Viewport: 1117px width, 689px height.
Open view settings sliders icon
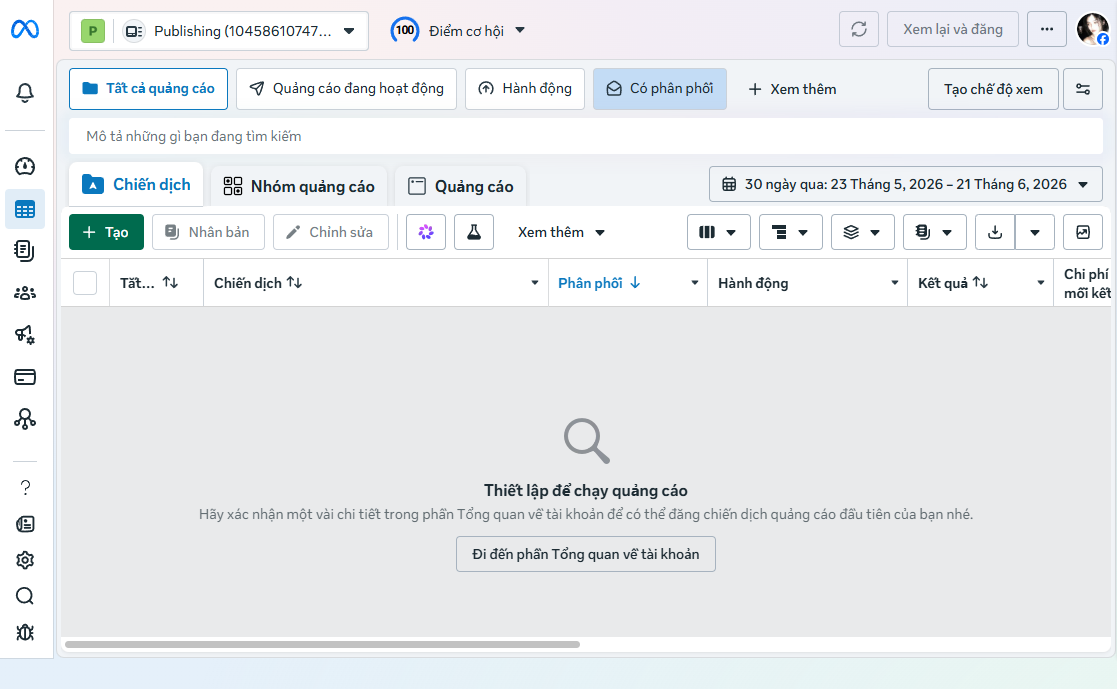coord(1083,89)
